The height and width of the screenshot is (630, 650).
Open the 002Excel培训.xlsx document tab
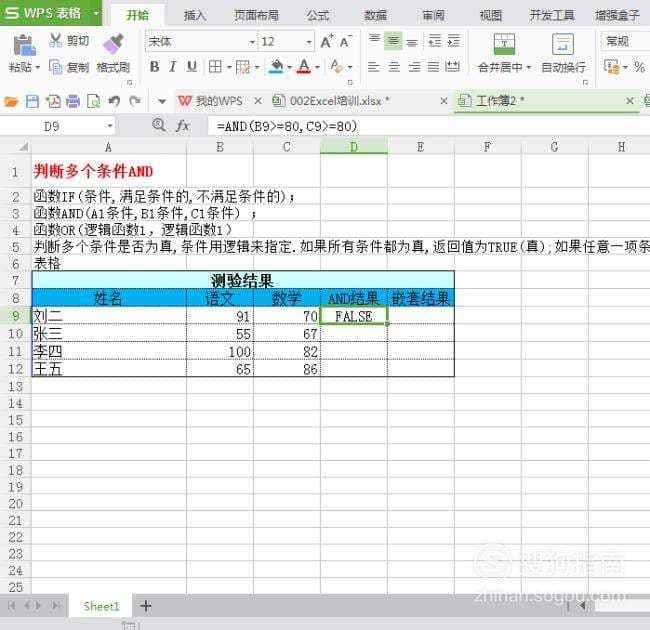(x=339, y=101)
